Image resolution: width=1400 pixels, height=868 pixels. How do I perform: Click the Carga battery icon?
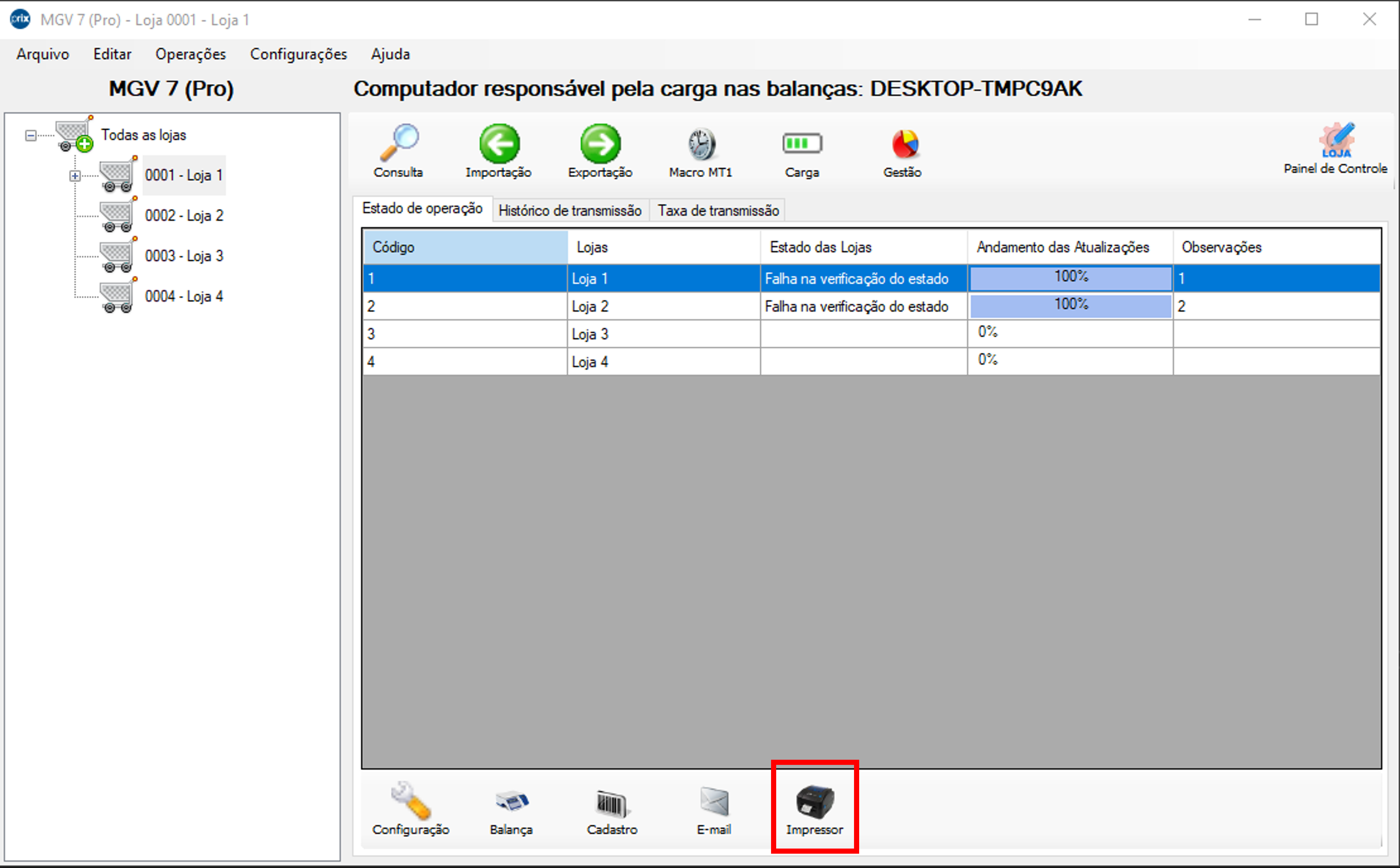click(802, 143)
